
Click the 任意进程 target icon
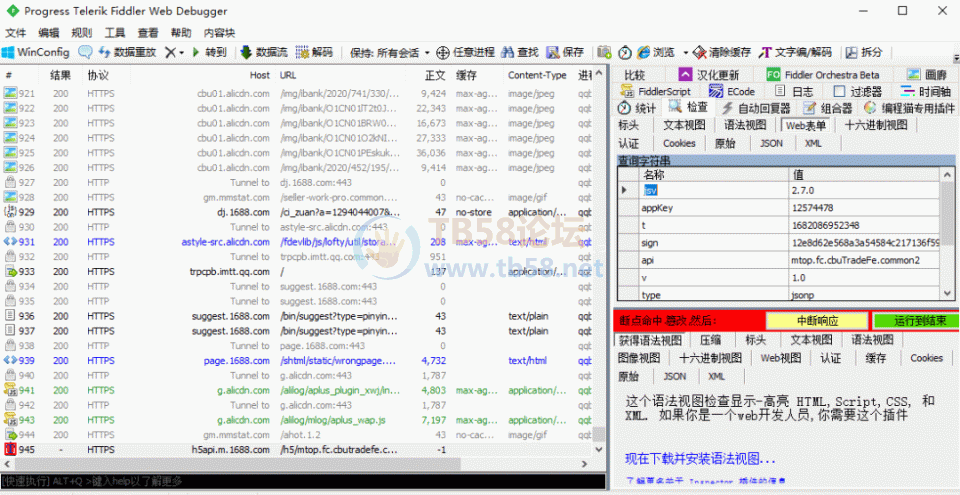[443, 52]
